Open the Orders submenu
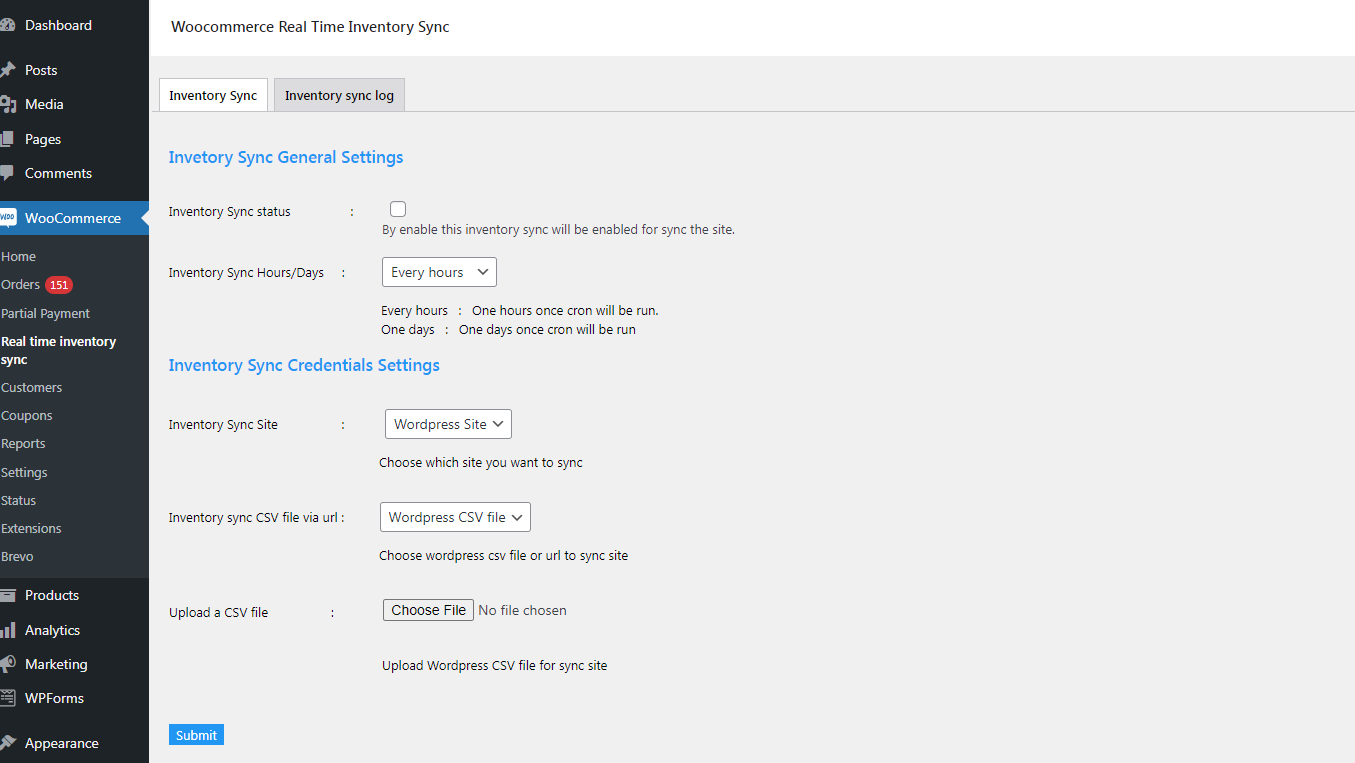Image resolution: width=1355 pixels, height=763 pixels. (20, 285)
